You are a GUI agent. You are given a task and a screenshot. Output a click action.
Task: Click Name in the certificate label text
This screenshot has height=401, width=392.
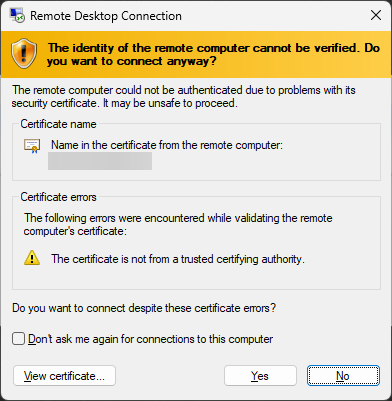click(x=167, y=145)
